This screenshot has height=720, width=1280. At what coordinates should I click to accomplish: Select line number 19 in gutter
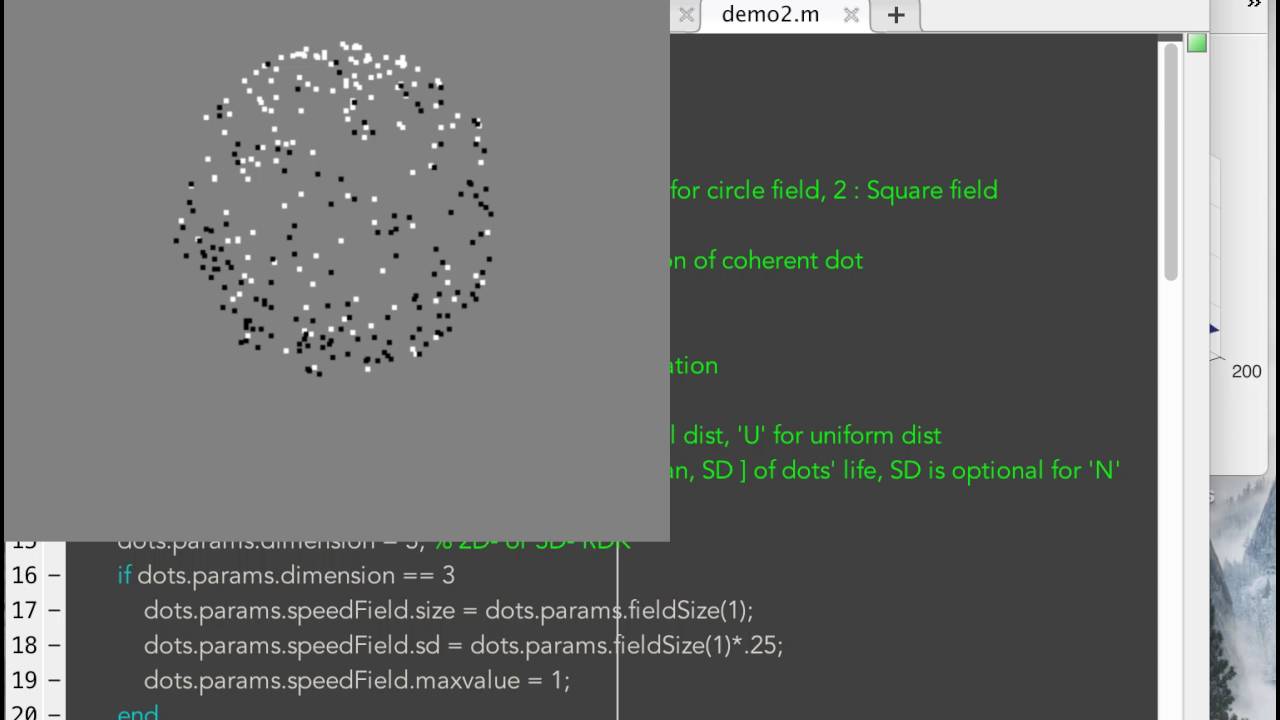24,681
